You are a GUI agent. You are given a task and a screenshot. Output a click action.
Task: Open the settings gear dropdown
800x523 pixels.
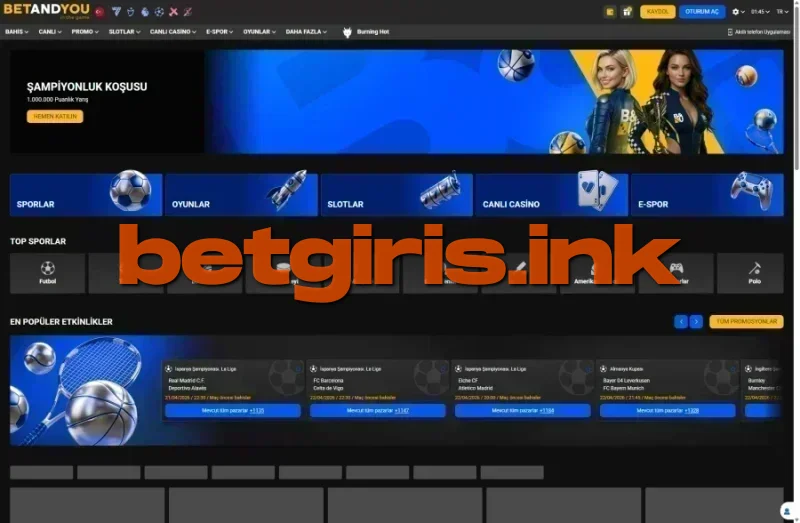pyautogui.click(x=738, y=12)
